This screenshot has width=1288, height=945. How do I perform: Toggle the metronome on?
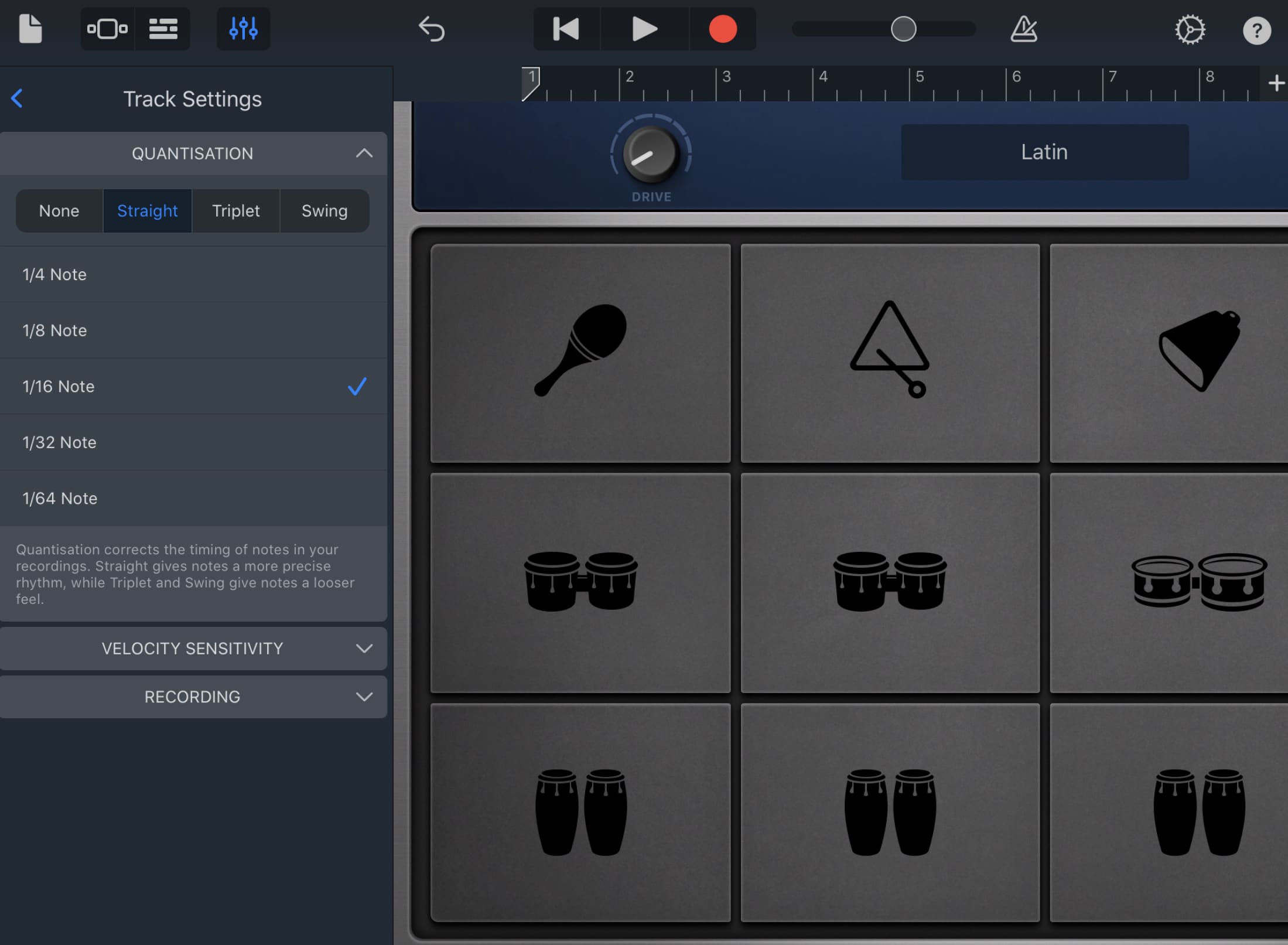1024,29
